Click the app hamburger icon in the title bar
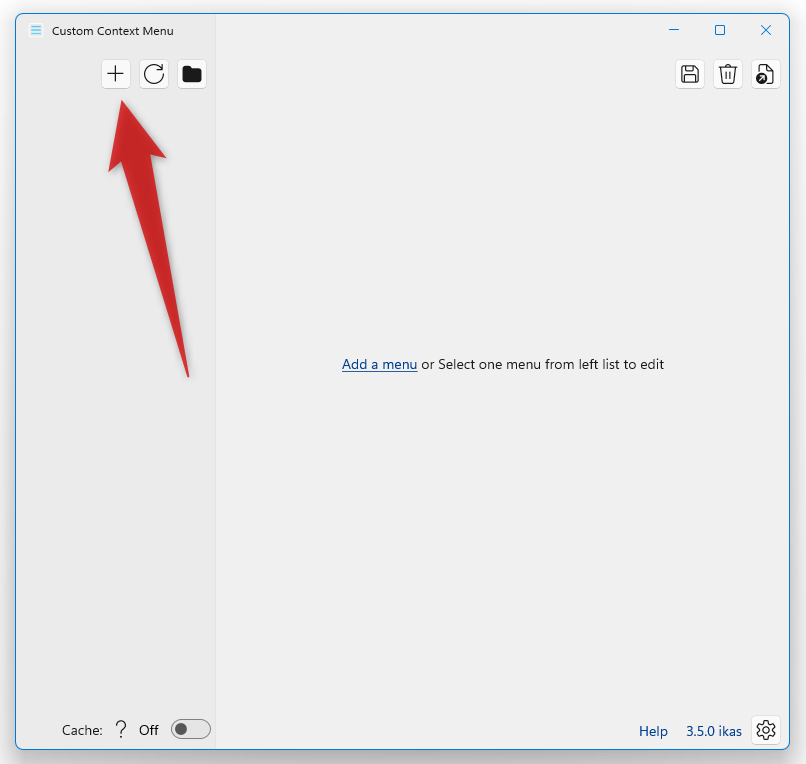 click(x=36, y=30)
